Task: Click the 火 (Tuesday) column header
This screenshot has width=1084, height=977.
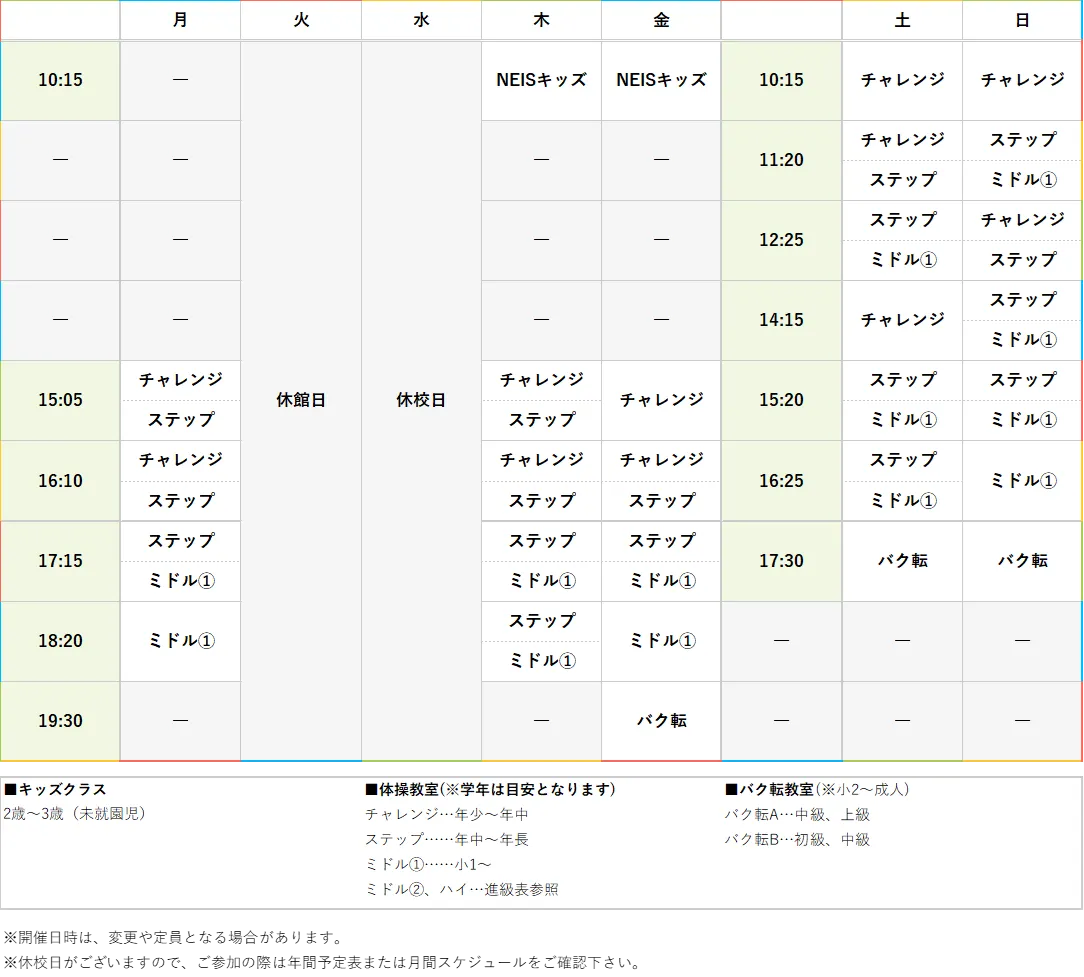Action: pos(301,20)
